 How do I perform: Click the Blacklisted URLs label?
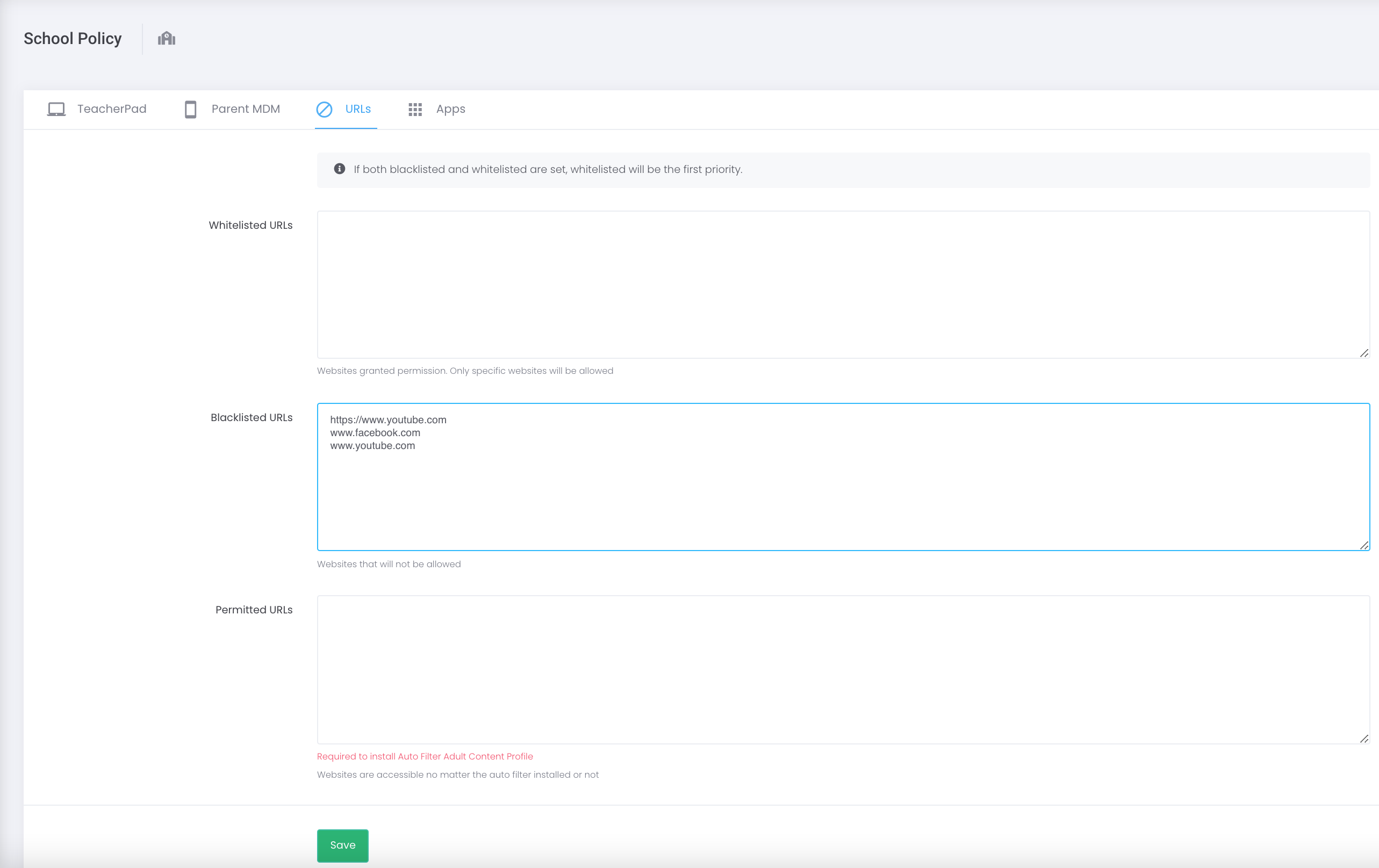click(x=252, y=417)
